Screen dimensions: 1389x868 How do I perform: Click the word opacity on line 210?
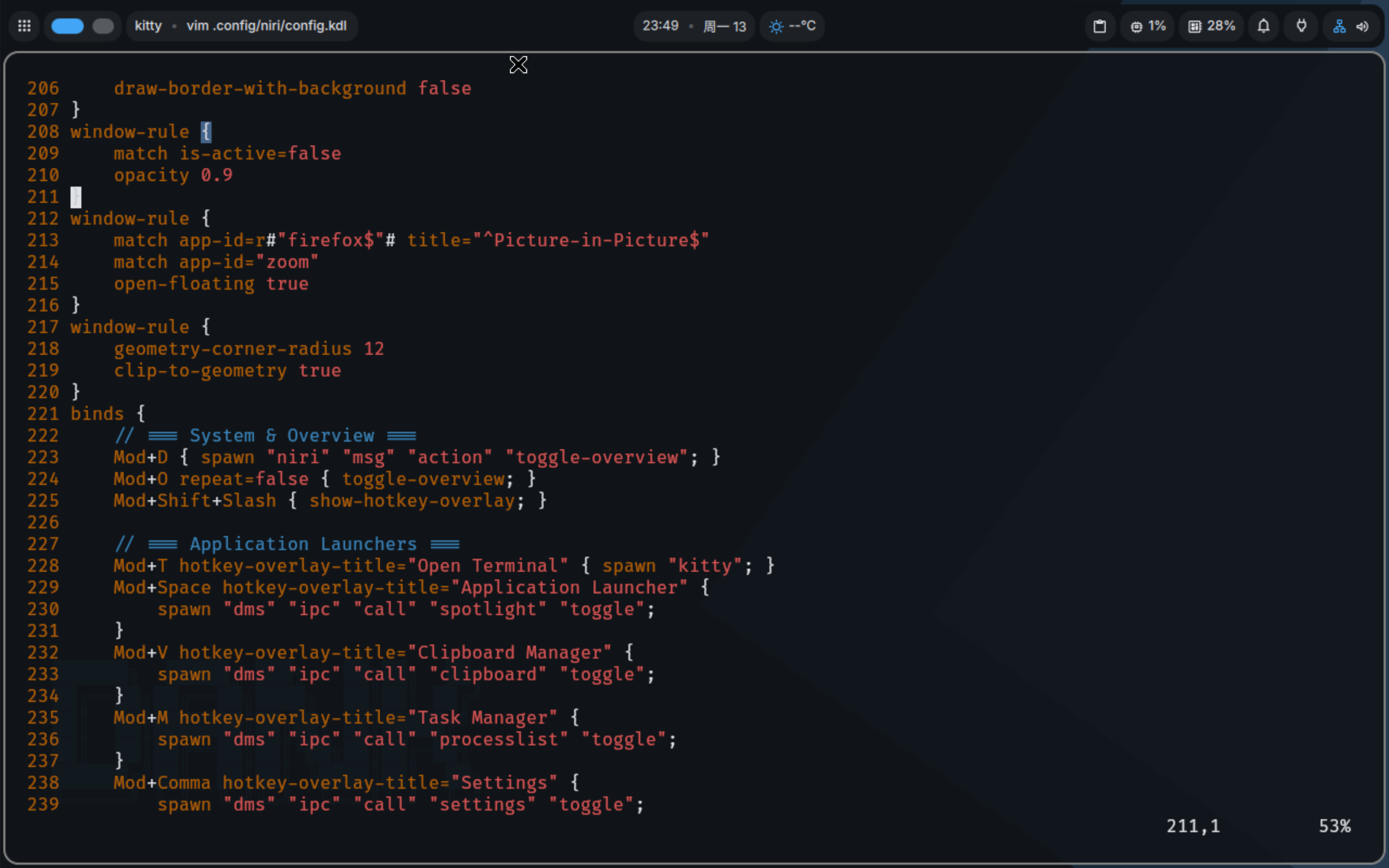(151, 175)
